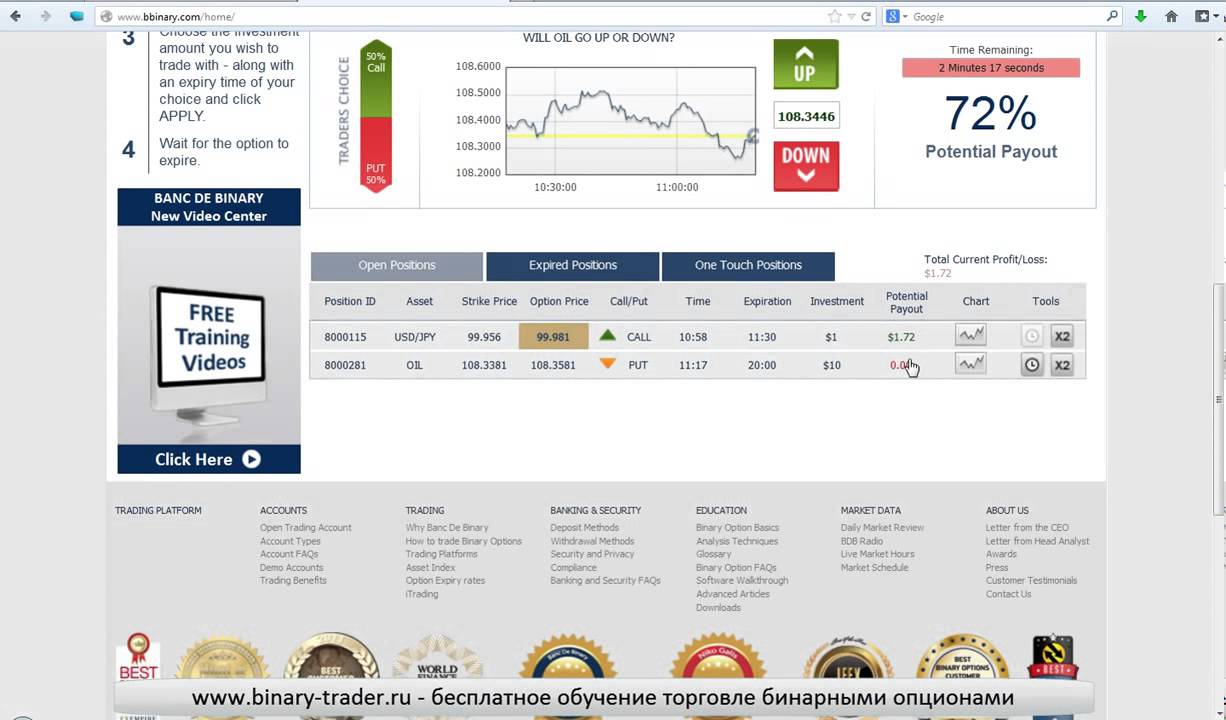
Task: Open the Binary Option Basics link
Action: pos(737,528)
